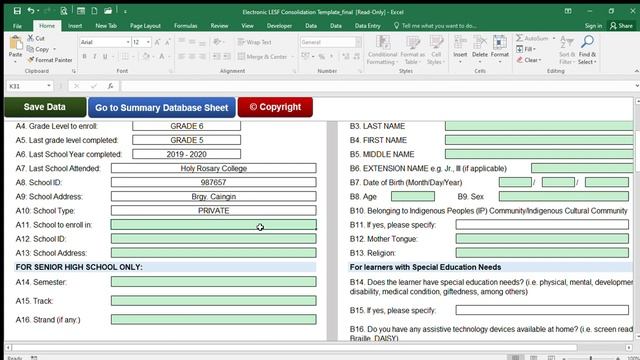Click the green Save Data button
The width and height of the screenshot is (640, 360).
45,107
